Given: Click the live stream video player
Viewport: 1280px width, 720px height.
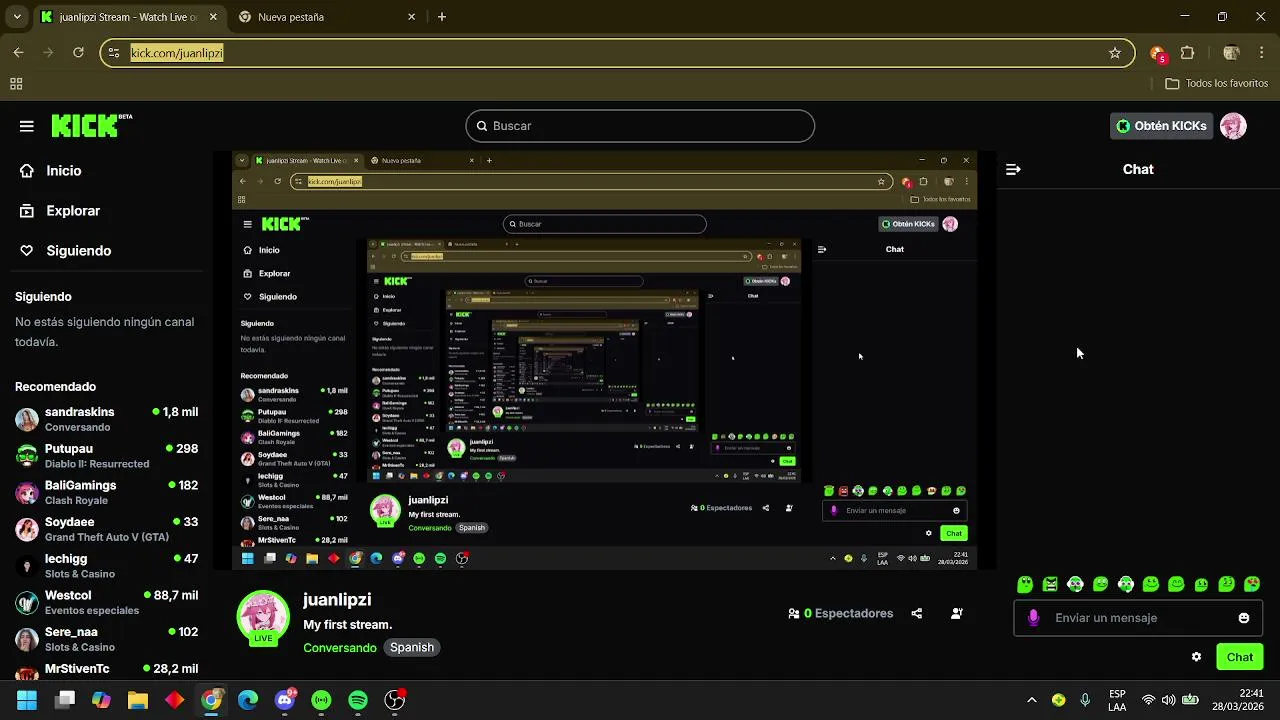Looking at the screenshot, I should tap(605, 361).
